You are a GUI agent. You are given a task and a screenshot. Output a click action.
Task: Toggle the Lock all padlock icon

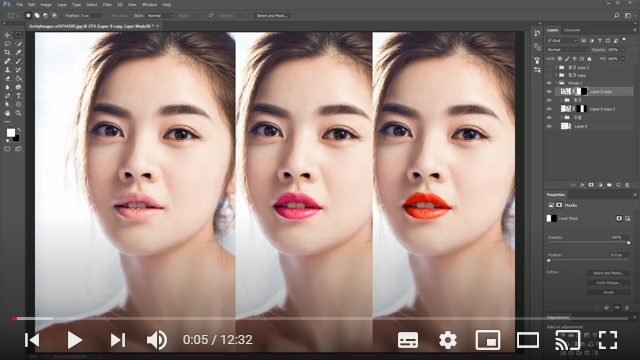coord(589,59)
